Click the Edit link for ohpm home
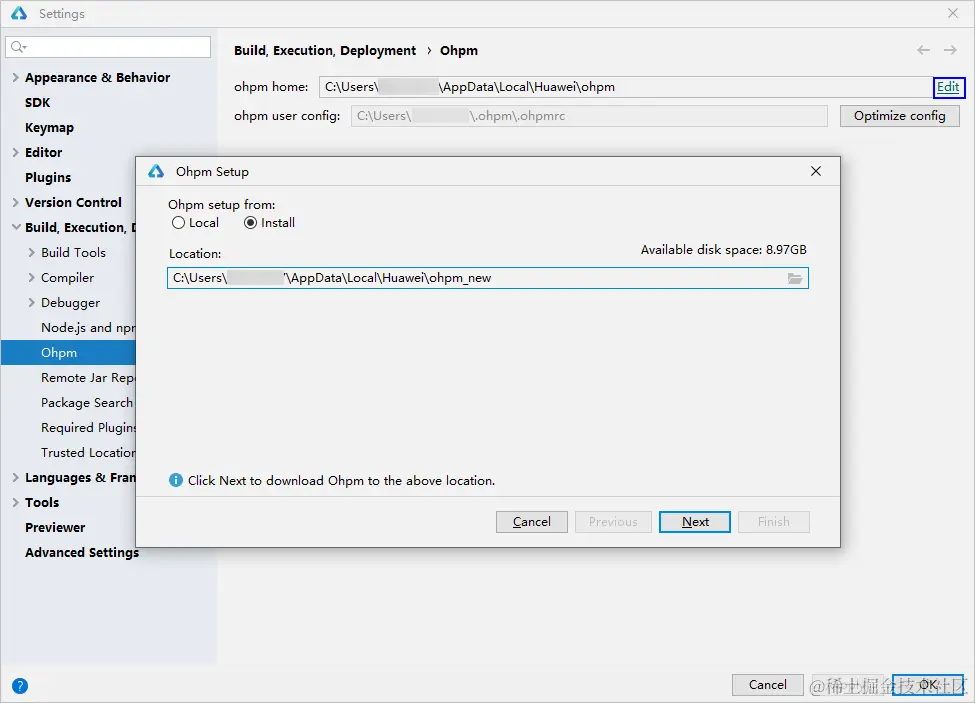 [x=948, y=87]
